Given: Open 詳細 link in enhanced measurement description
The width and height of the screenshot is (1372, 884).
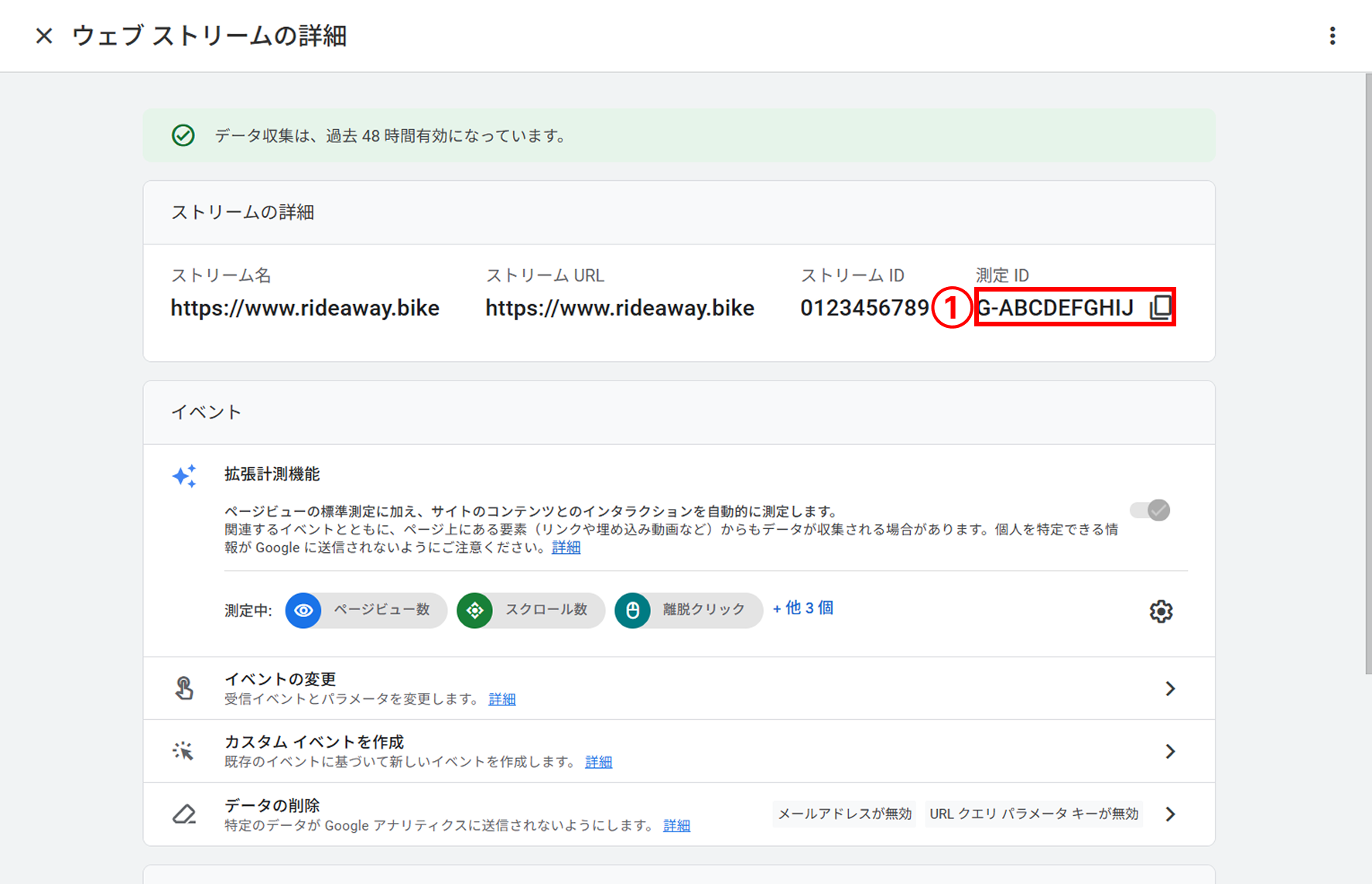Looking at the screenshot, I should point(566,548).
